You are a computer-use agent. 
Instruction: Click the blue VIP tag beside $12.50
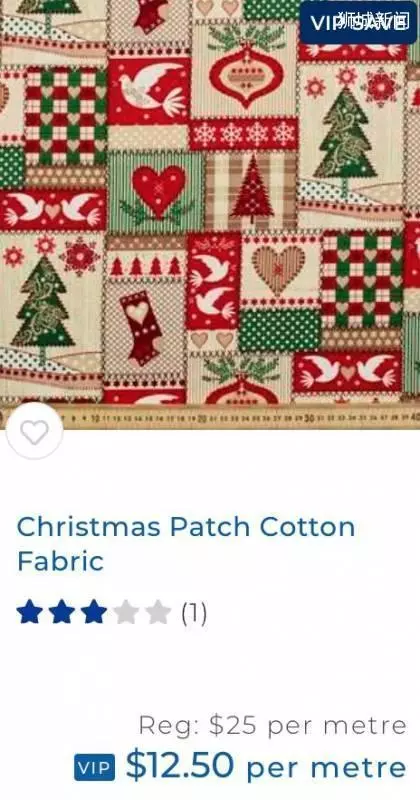click(94, 767)
